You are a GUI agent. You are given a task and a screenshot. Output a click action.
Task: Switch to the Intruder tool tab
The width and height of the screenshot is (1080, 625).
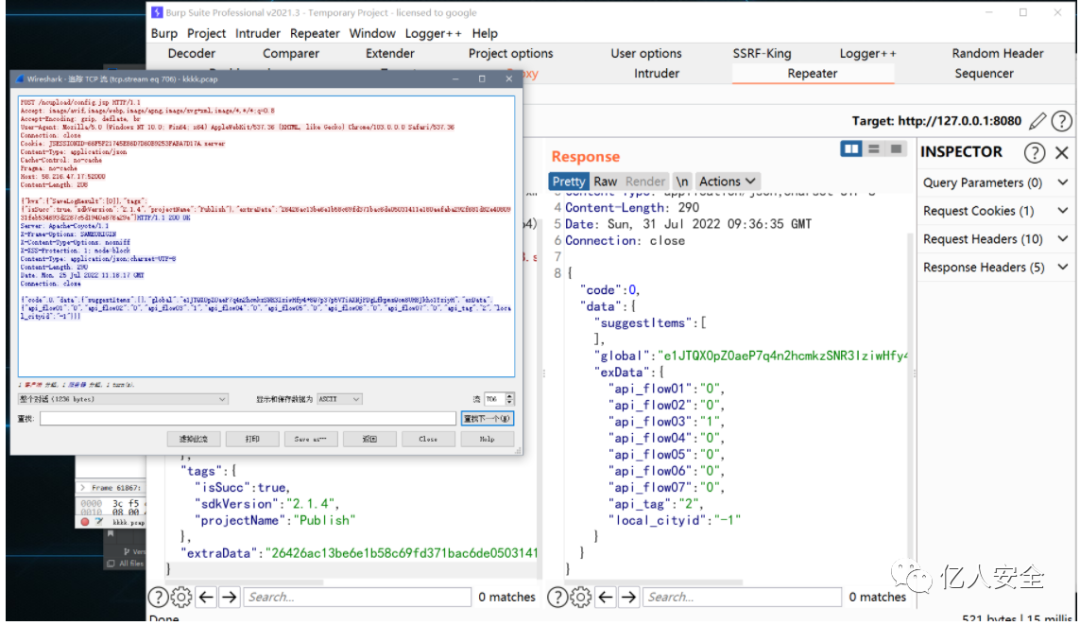click(656, 73)
